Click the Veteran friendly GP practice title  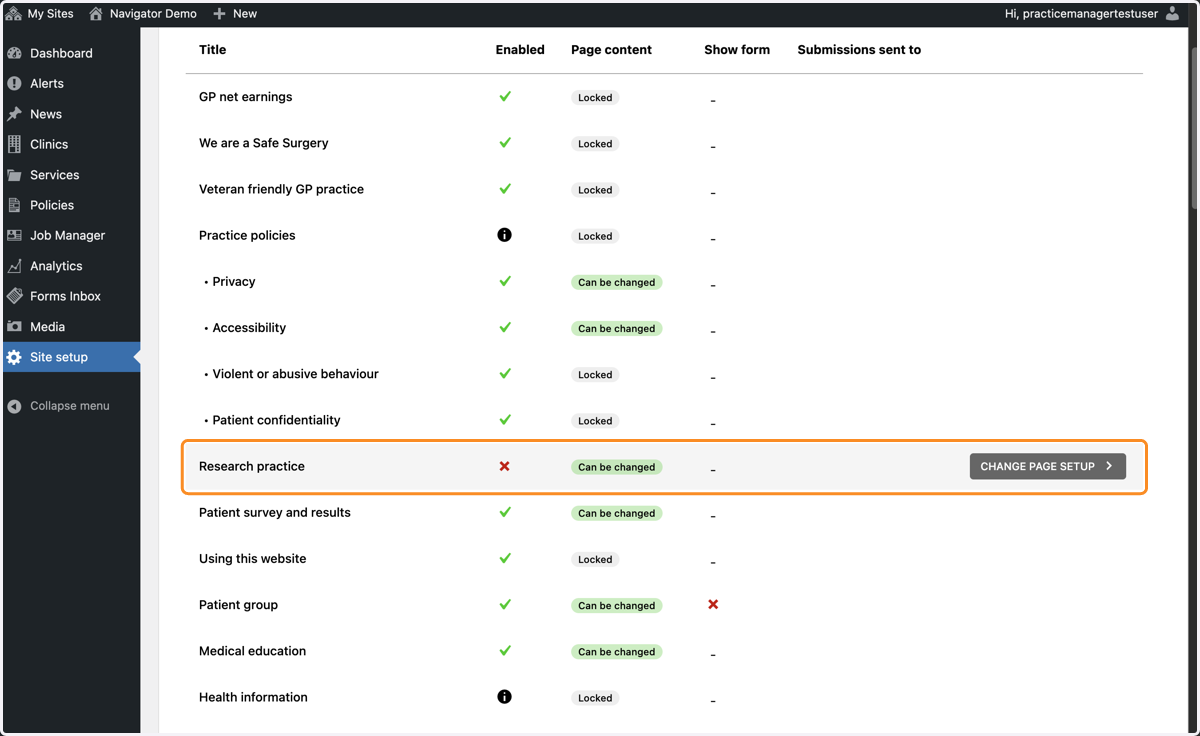point(281,189)
